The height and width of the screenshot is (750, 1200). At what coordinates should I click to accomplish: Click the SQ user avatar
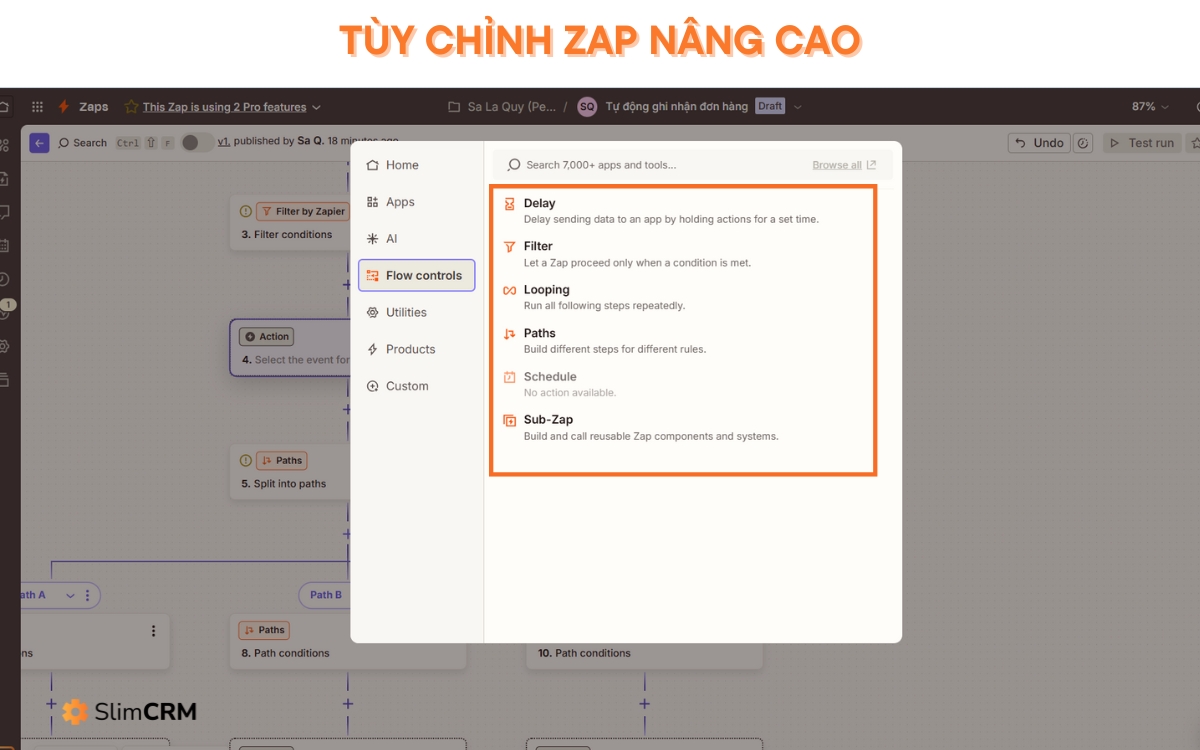[x=587, y=106]
